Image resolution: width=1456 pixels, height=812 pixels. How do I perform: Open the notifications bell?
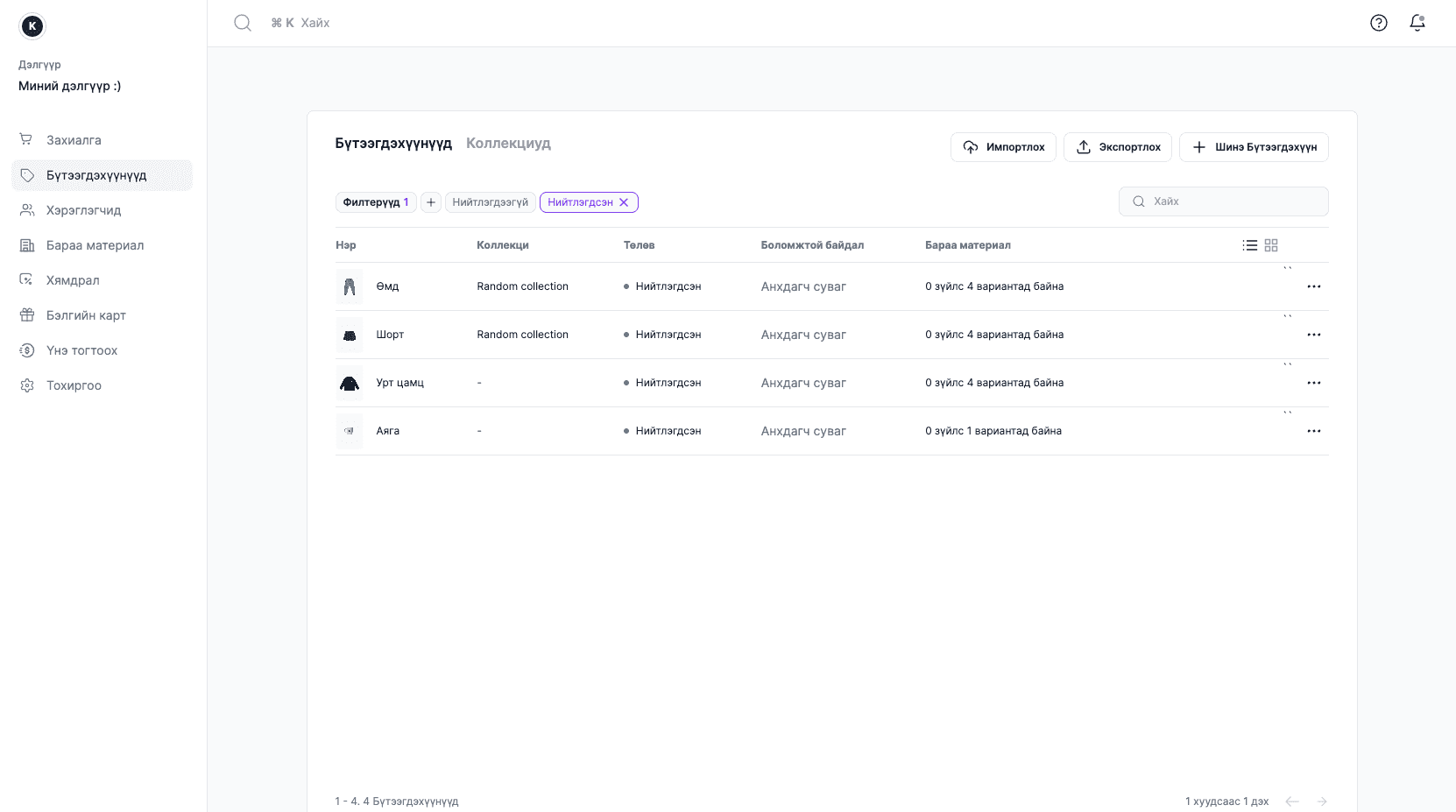tap(1417, 23)
